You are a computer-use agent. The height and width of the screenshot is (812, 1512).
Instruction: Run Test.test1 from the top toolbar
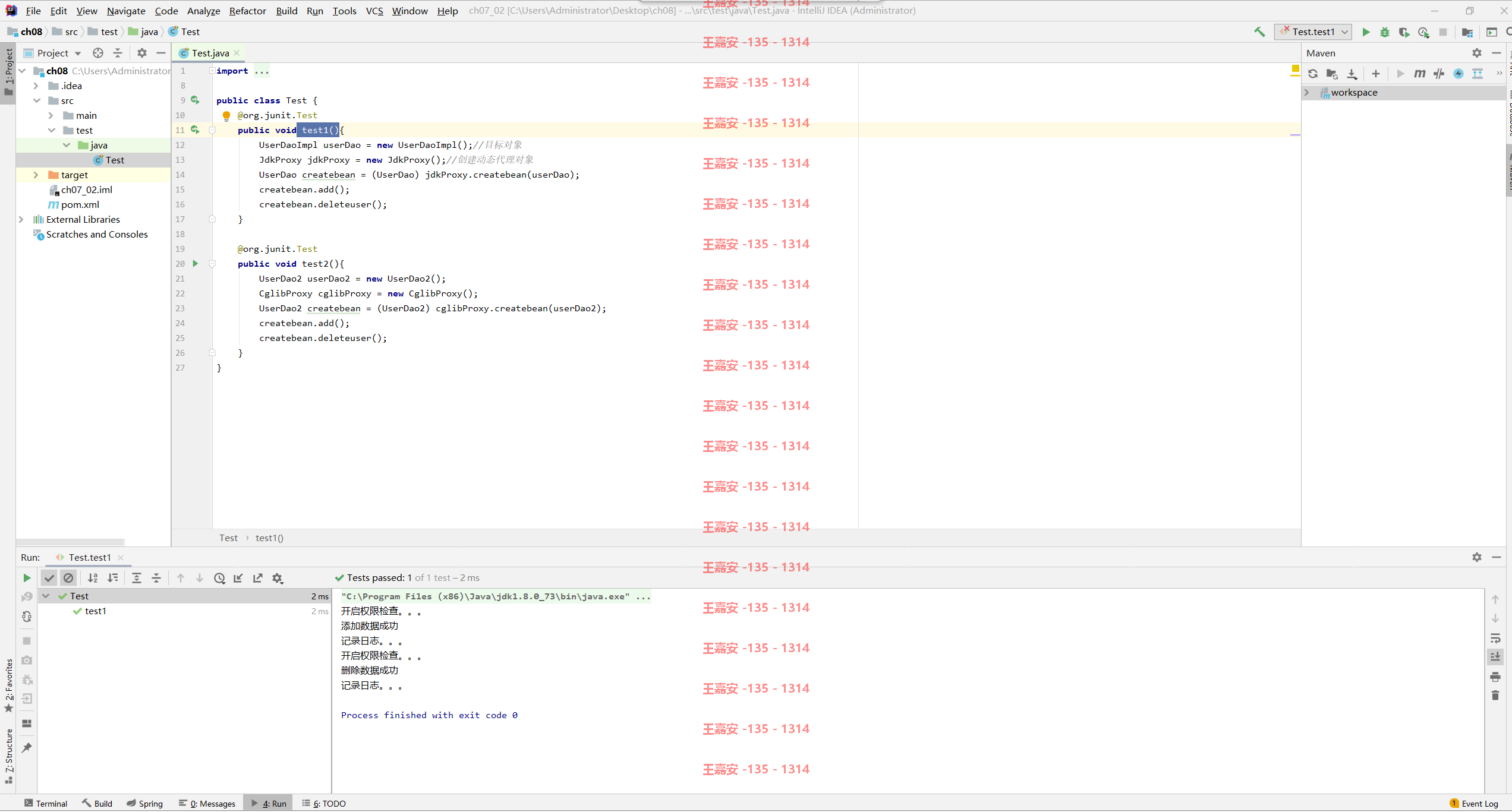[1366, 32]
